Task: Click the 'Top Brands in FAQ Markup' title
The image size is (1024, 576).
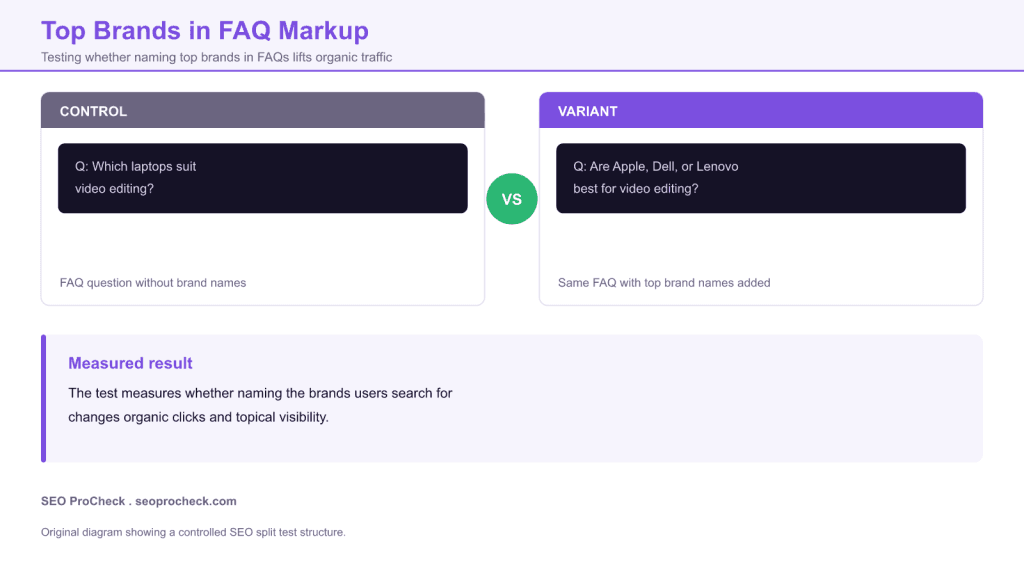Action: 205,31
